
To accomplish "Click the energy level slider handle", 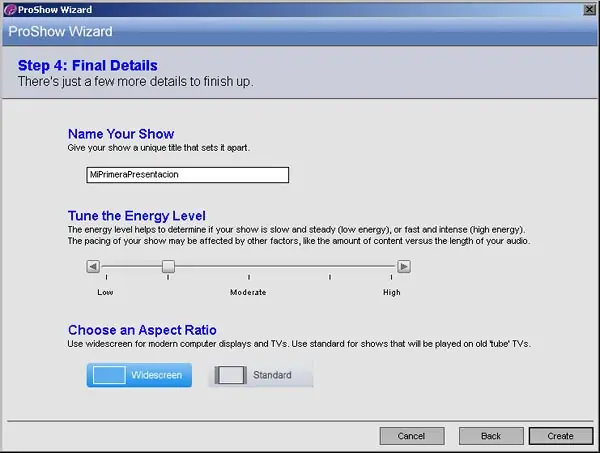I will [168, 266].
